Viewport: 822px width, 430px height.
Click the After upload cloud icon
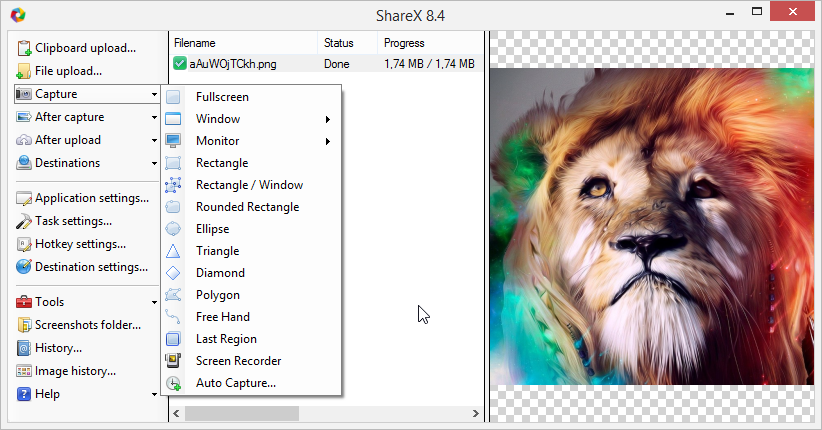[24, 140]
